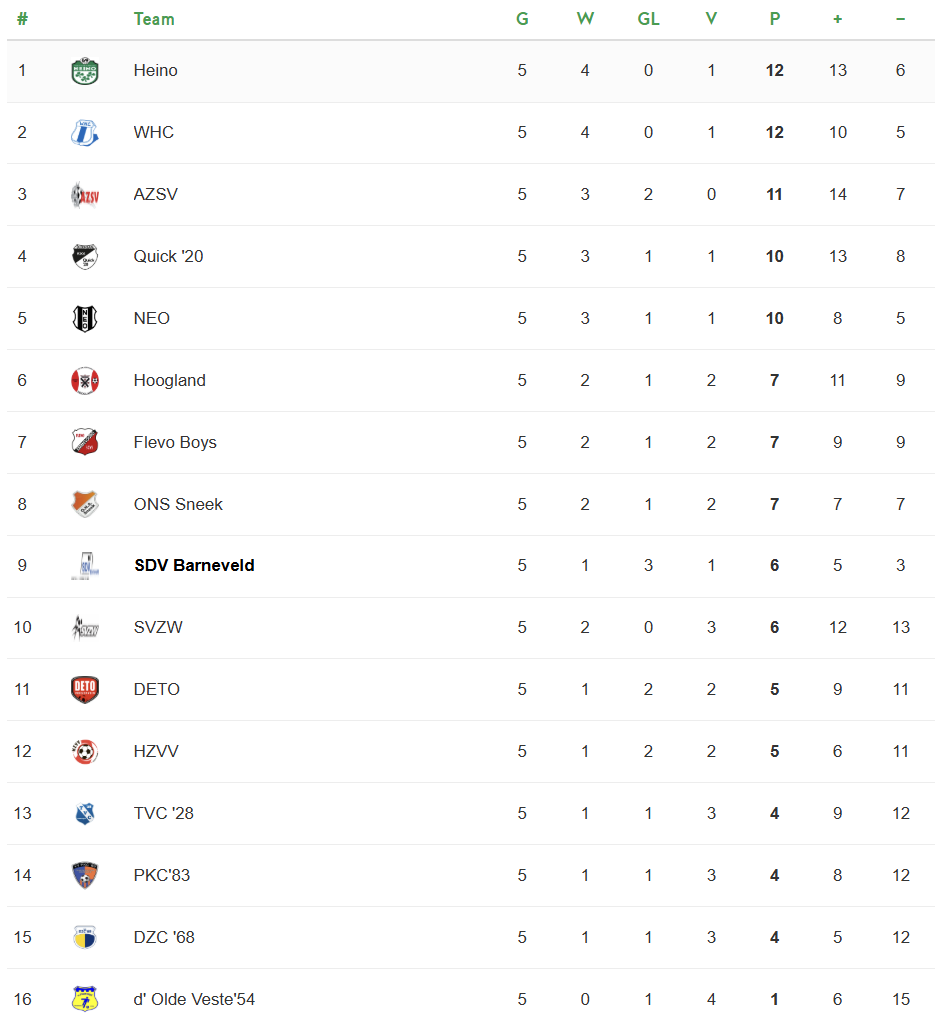935x1027 pixels.
Task: Click the W wins column header
Action: pos(585,19)
